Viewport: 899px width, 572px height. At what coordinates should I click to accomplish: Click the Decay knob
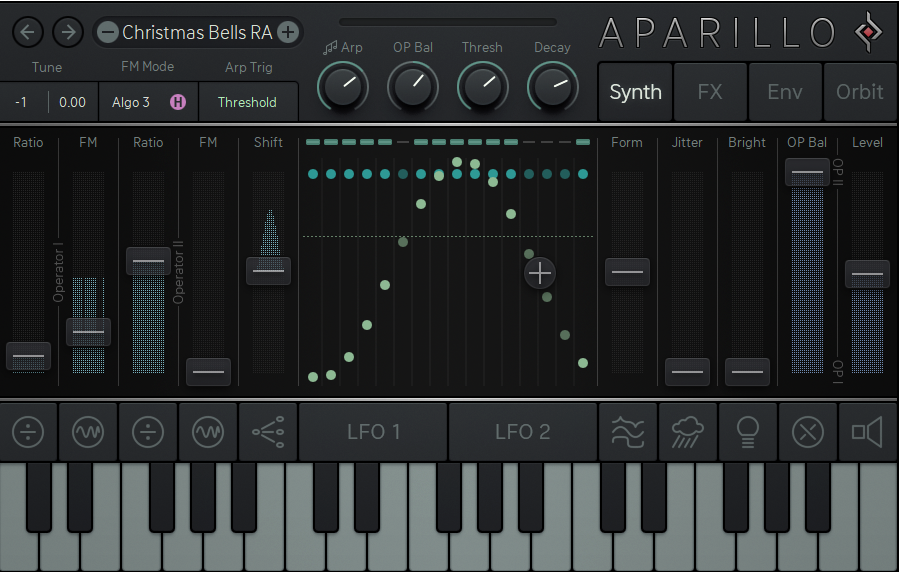pyautogui.click(x=553, y=87)
